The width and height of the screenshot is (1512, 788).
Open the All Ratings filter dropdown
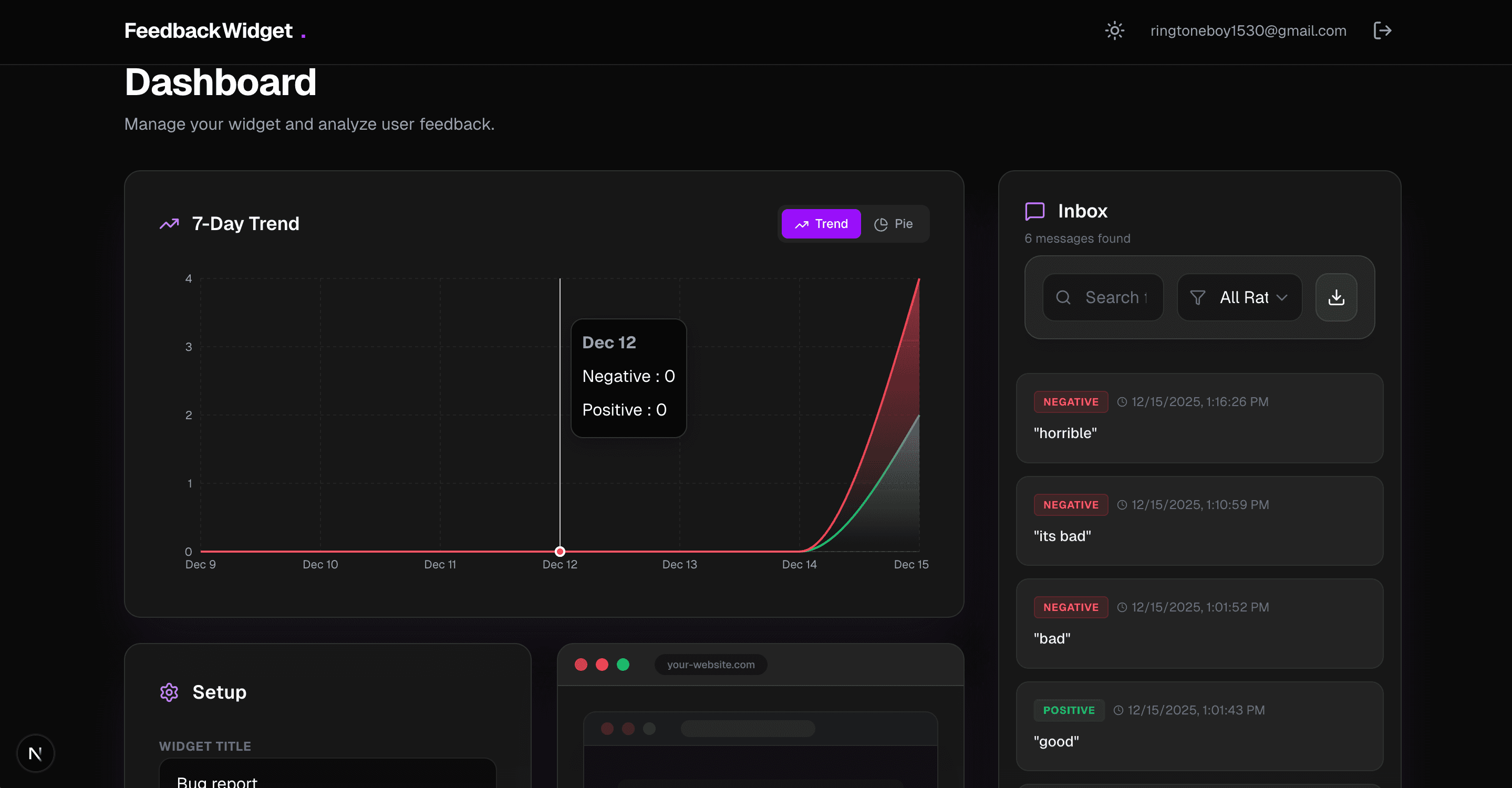[x=1239, y=297]
